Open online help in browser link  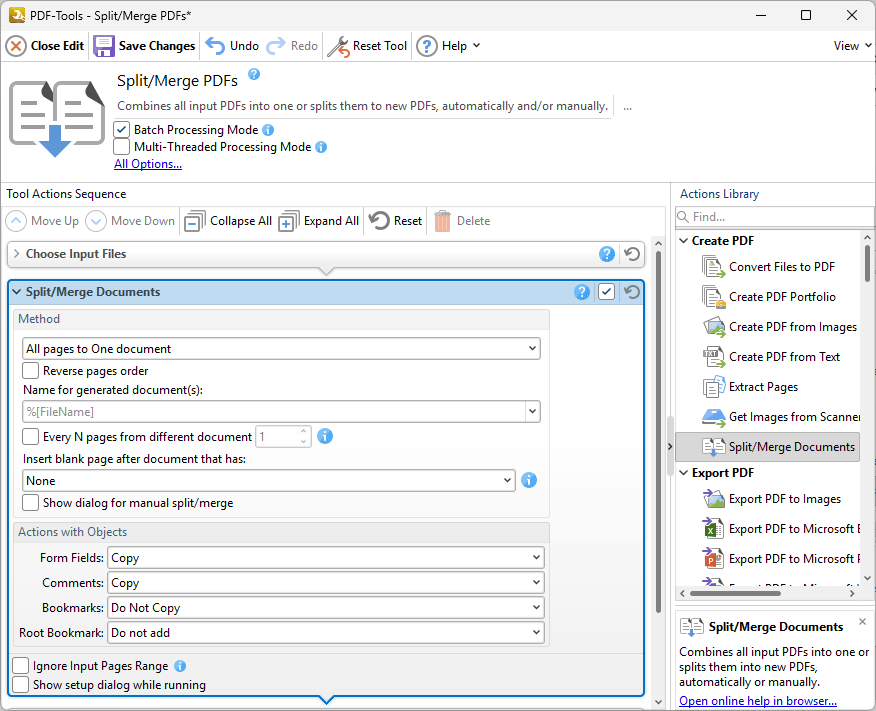[758, 701]
